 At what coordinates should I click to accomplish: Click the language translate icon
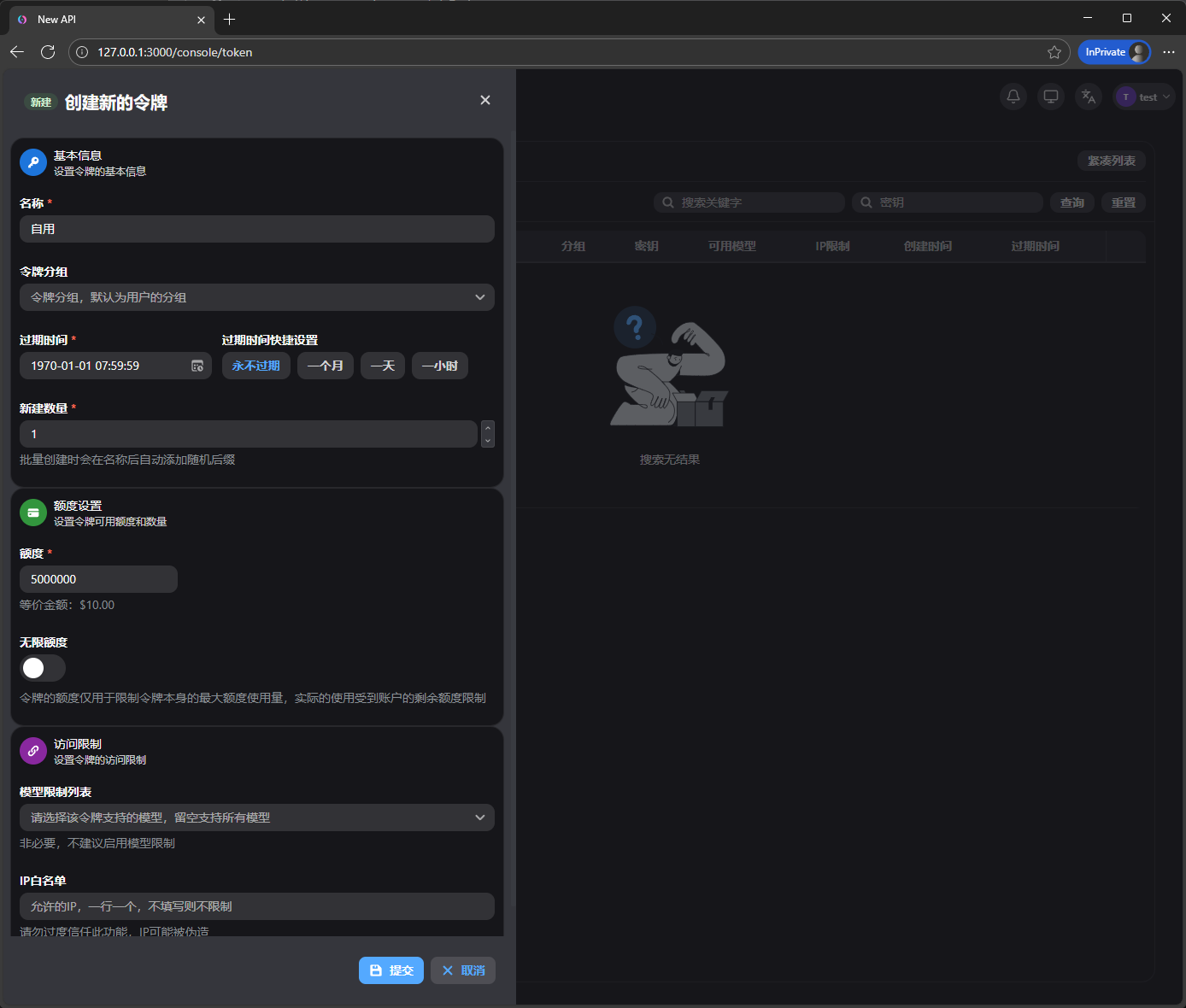[x=1088, y=97]
